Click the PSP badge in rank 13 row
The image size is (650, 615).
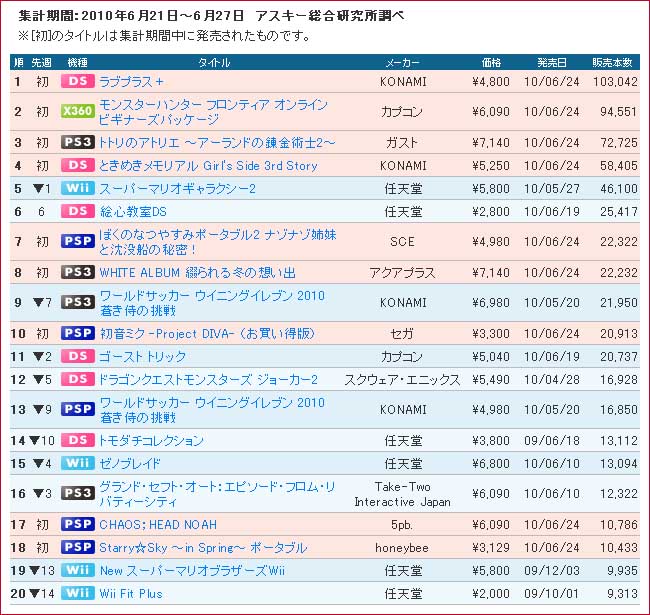[x=78, y=409]
